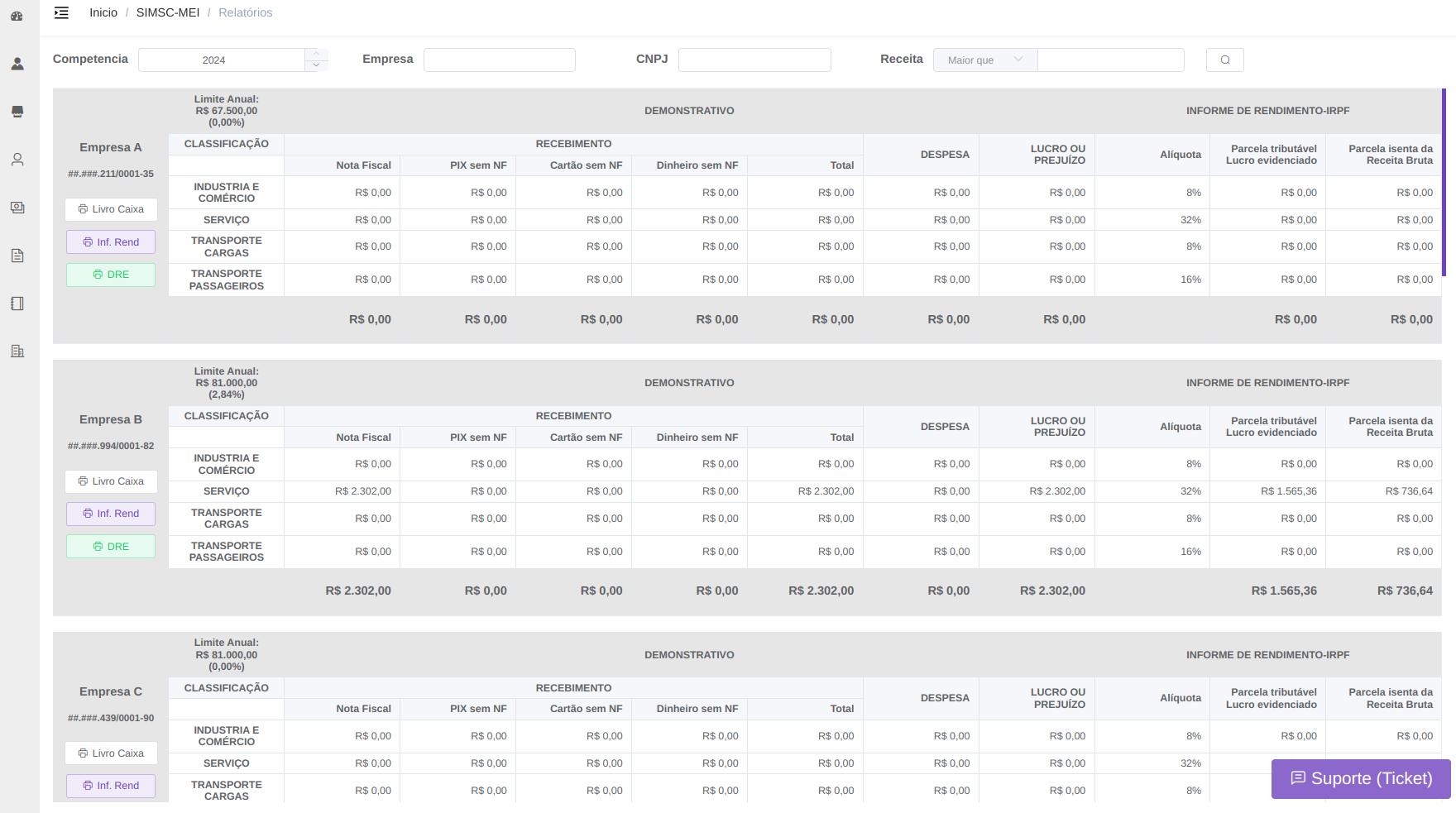
Task: Open the dashboard gauge icon in sidebar
Action: pyautogui.click(x=17, y=16)
